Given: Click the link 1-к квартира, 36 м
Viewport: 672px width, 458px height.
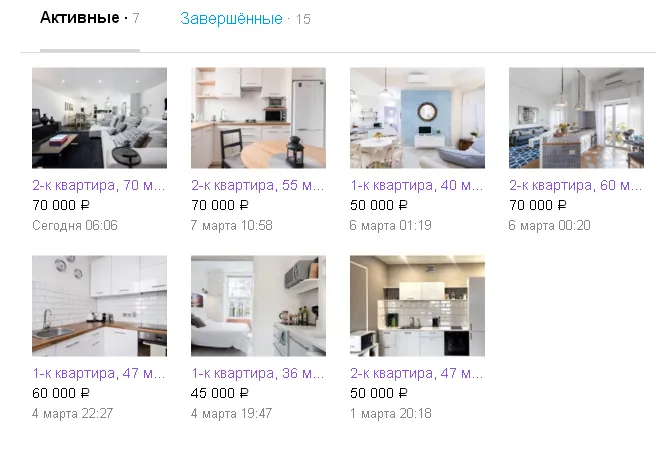Looking at the screenshot, I should (258, 373).
